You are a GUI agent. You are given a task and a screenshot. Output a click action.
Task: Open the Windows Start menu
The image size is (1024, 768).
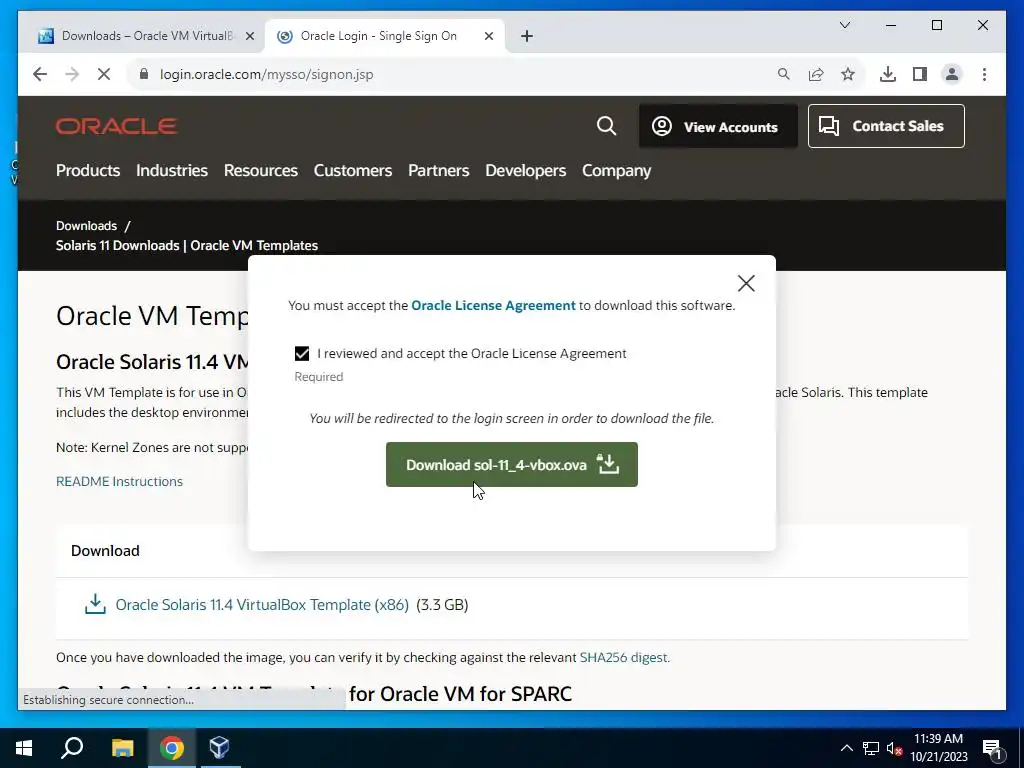point(24,748)
